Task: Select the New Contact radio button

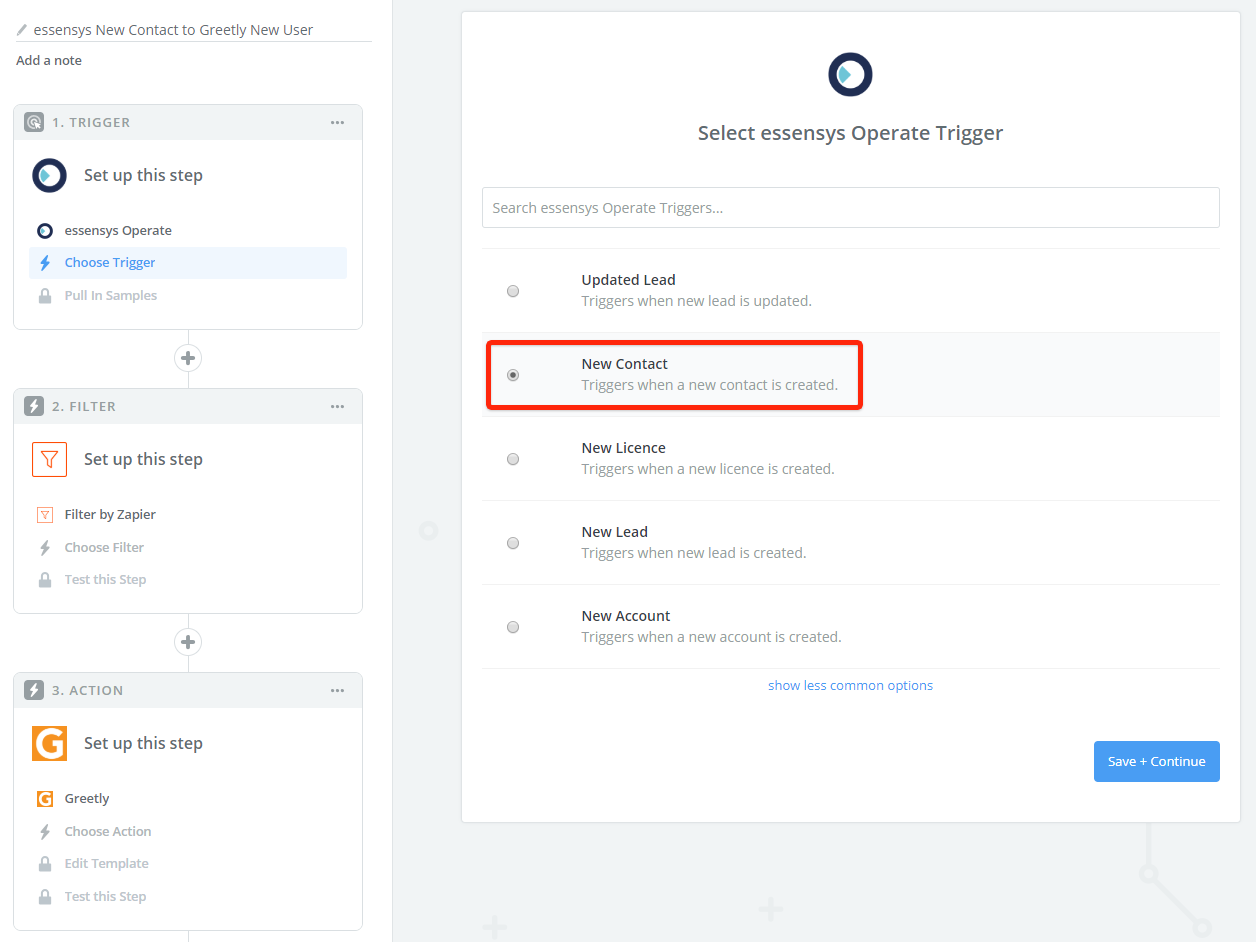Action: (513, 375)
